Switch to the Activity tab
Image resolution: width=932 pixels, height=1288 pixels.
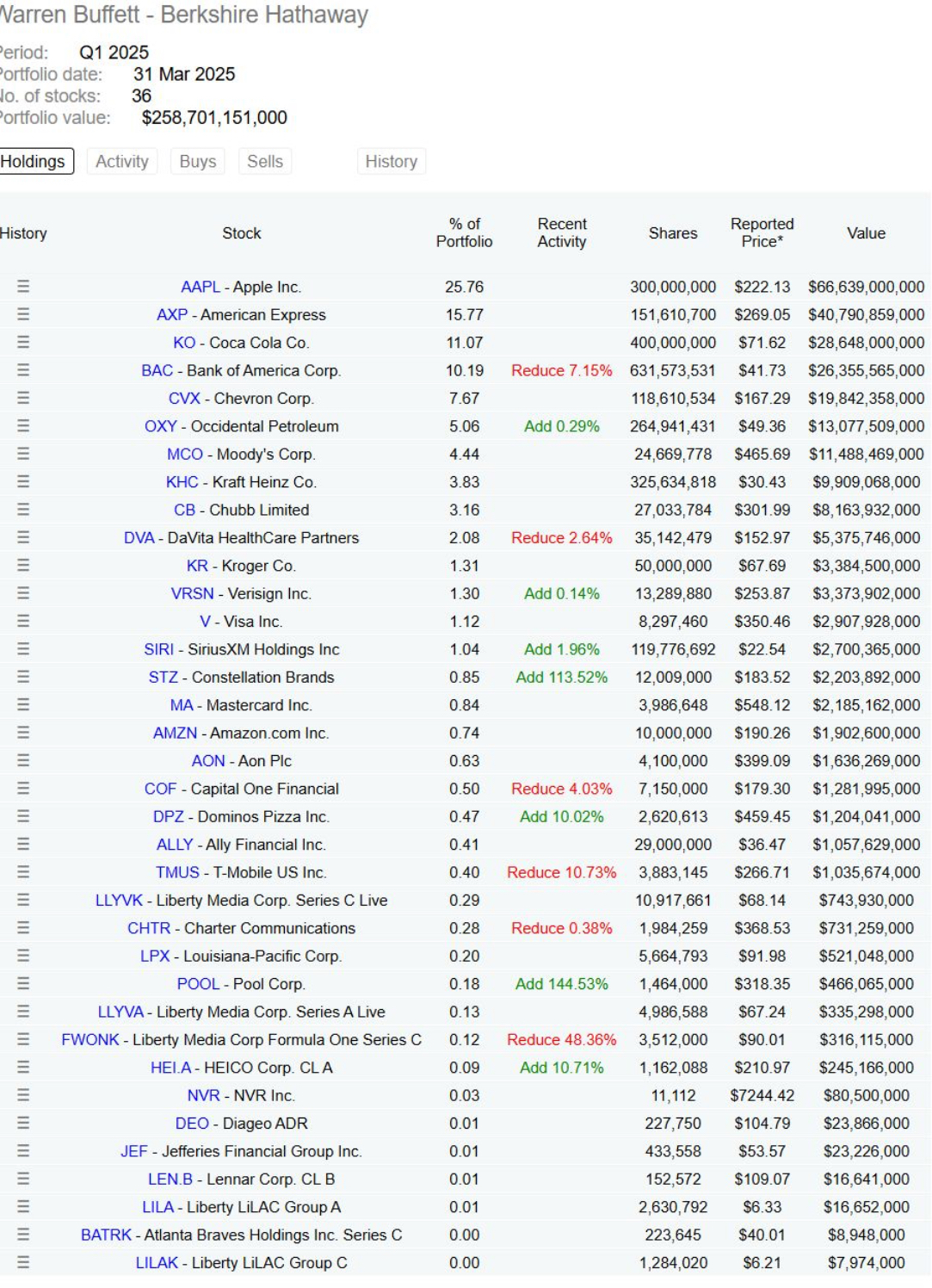tap(122, 161)
